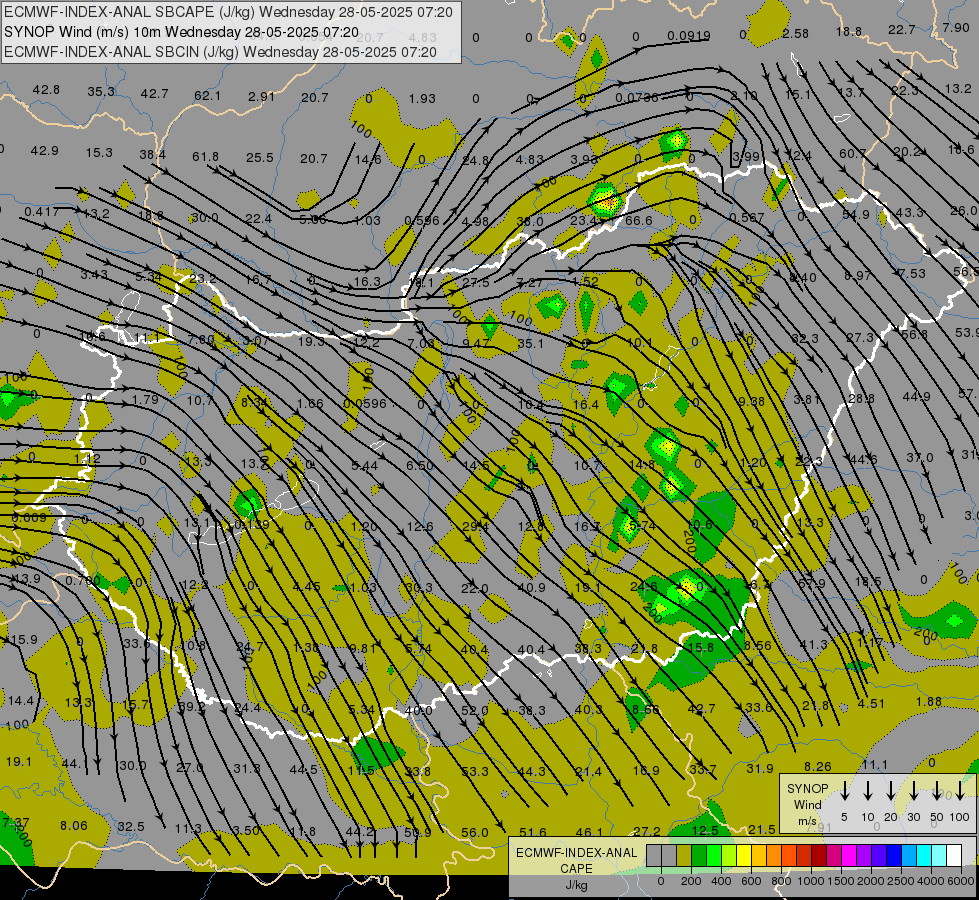Select the olive swatch in the CAPE scale
979x900 pixels.
(684, 855)
